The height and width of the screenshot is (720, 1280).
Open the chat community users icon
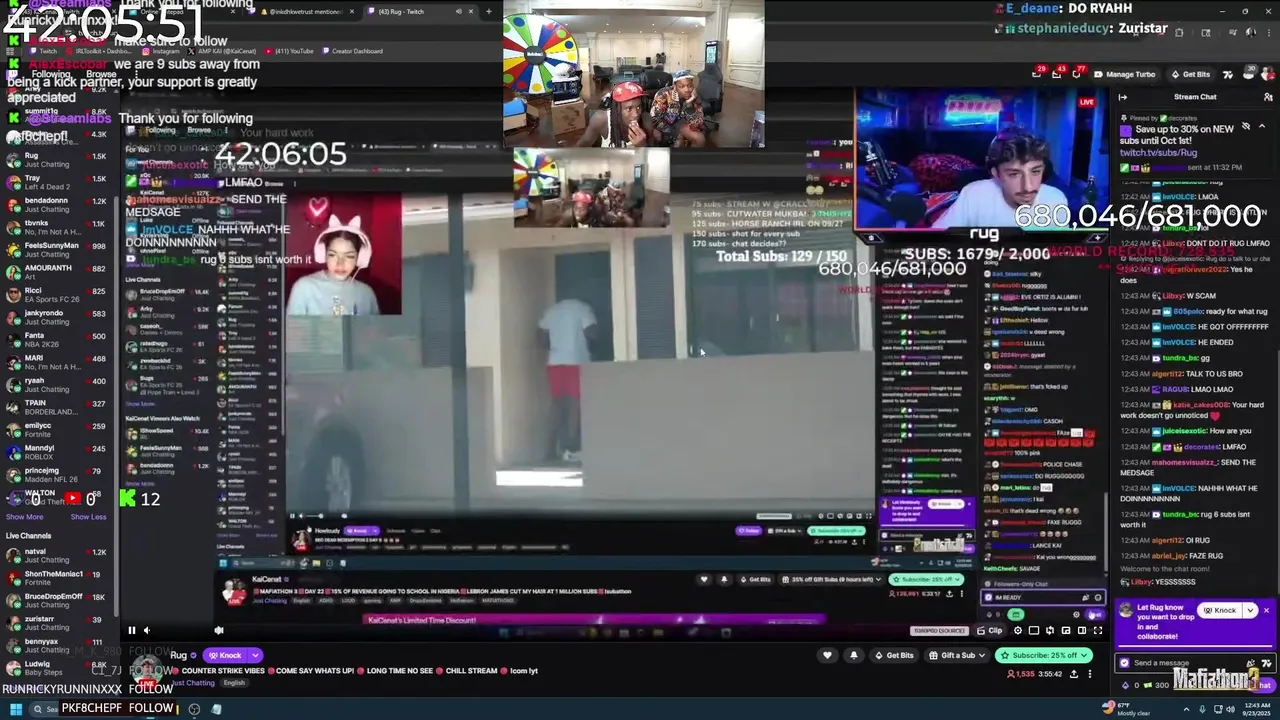point(1266,97)
